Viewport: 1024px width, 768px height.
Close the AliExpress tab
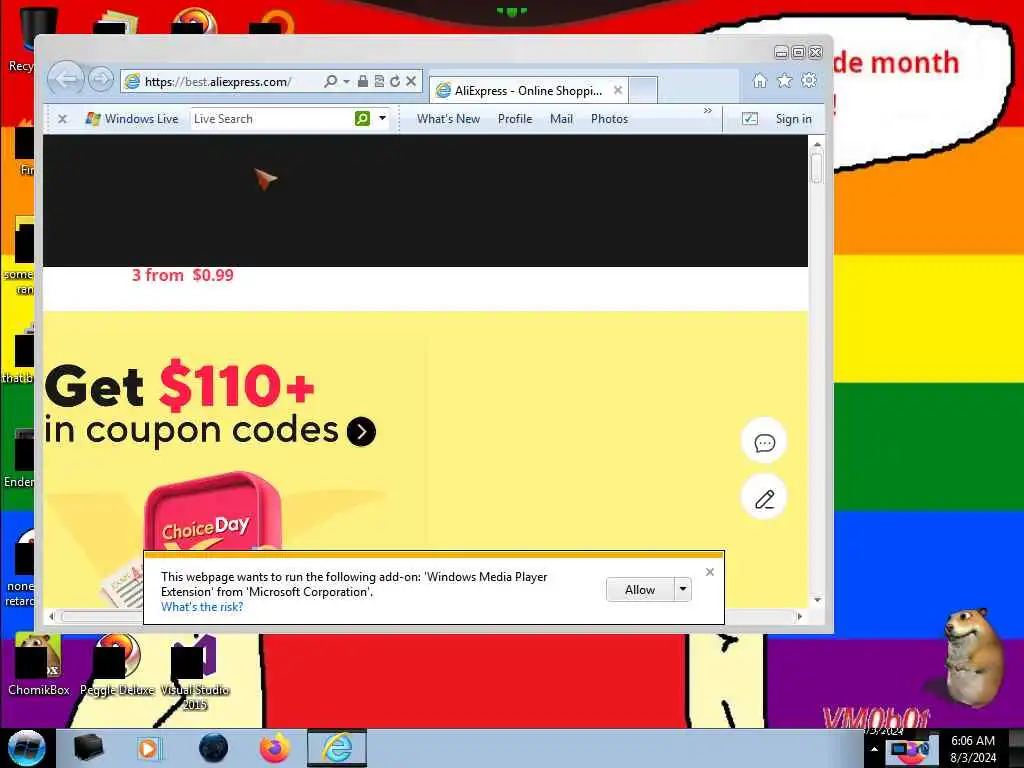[x=618, y=90]
